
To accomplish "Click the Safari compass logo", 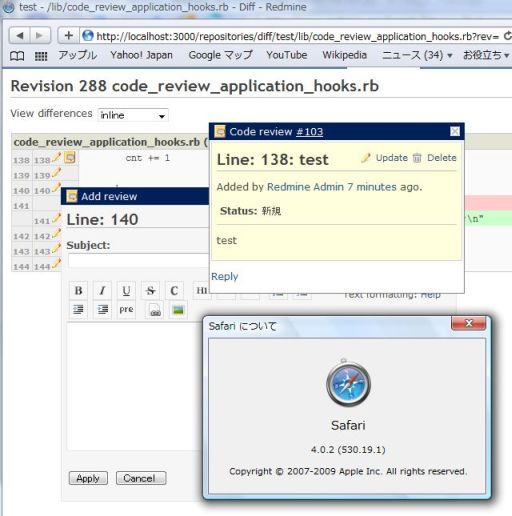I will point(348,383).
